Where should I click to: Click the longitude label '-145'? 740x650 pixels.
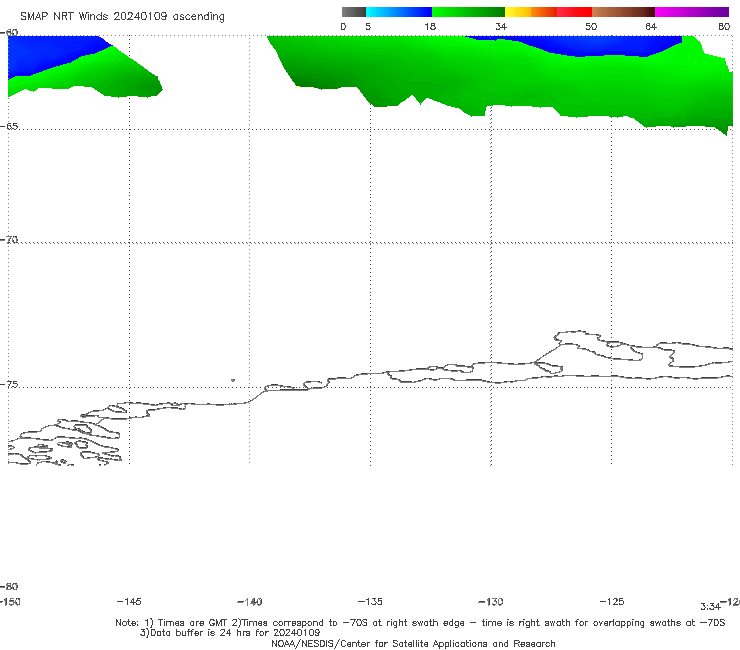(x=129, y=601)
